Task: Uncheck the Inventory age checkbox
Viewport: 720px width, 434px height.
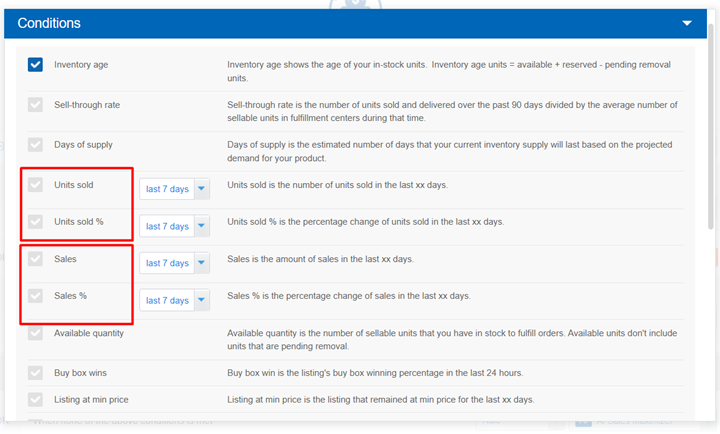Action: tap(35, 65)
